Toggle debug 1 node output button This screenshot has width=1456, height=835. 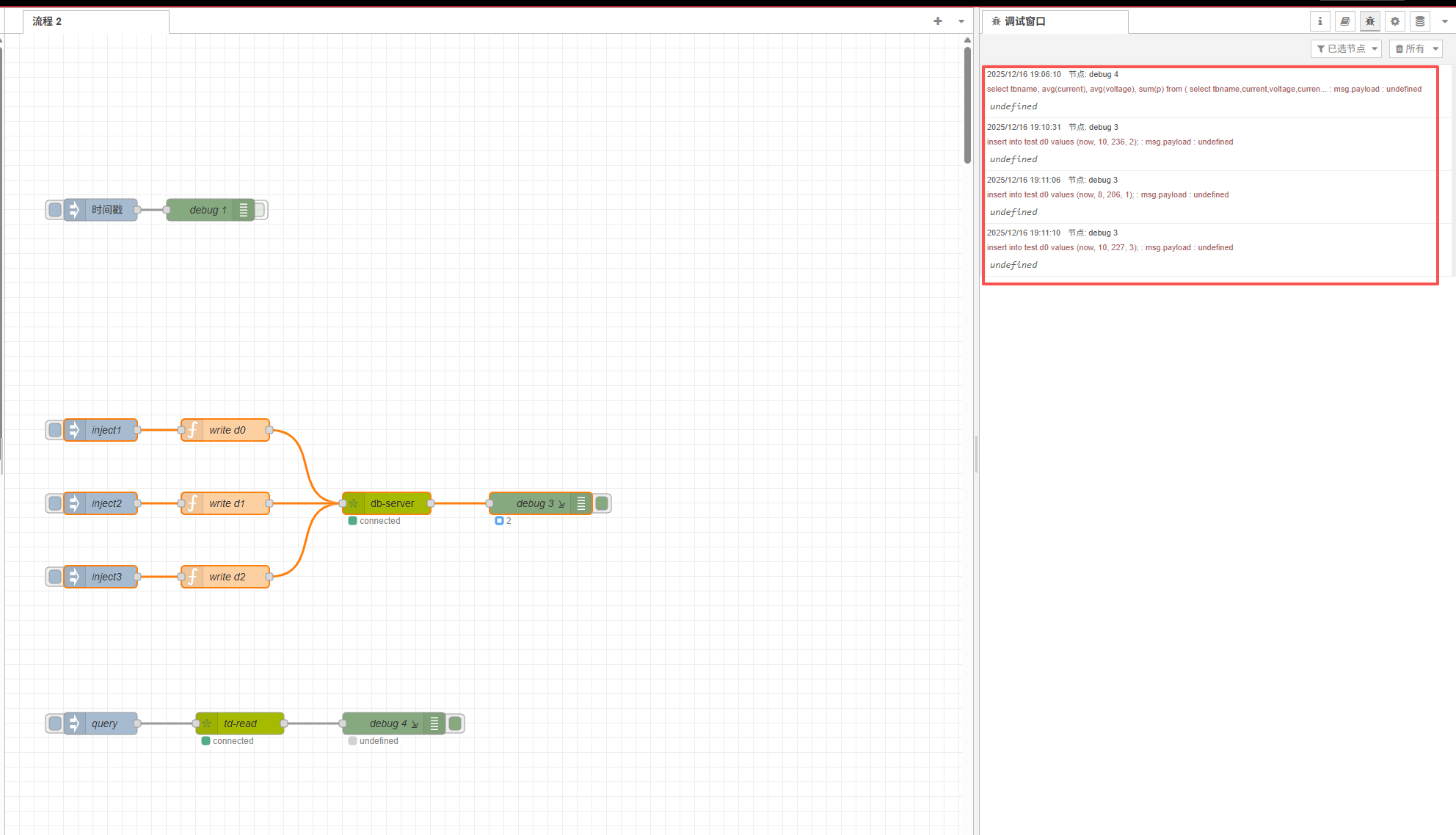260,210
